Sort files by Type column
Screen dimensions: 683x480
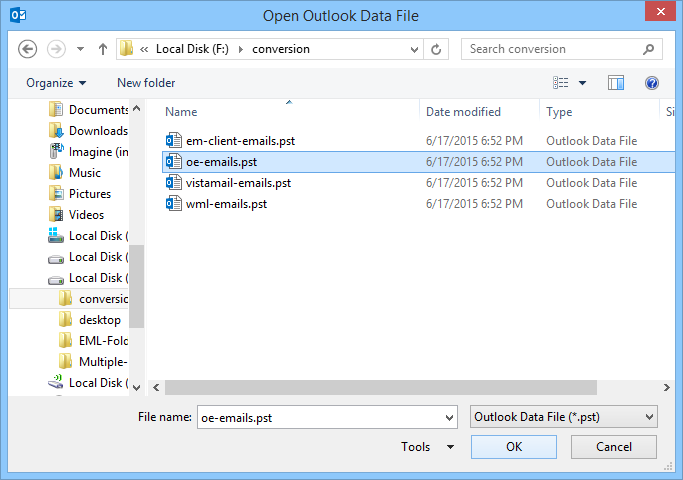click(x=559, y=112)
